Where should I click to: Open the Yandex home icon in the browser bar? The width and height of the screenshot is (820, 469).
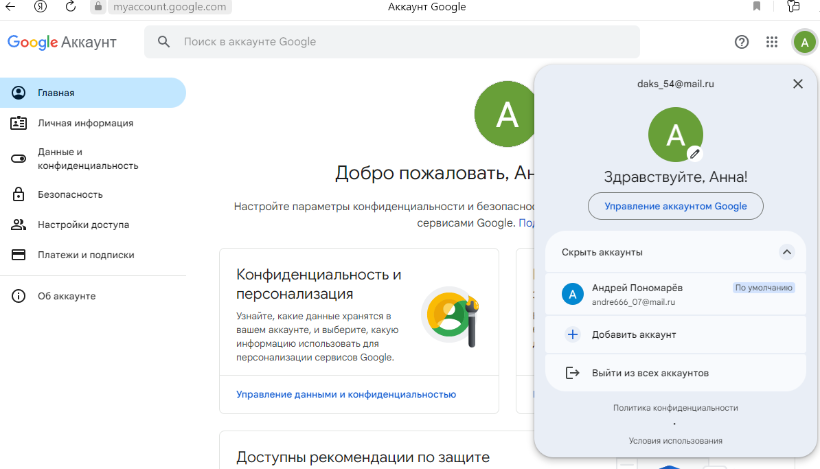40,6
